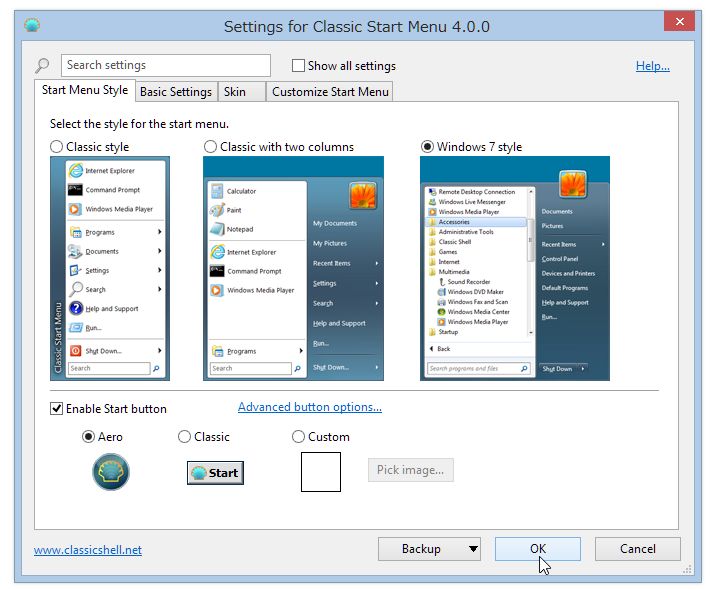The width and height of the screenshot is (713, 590).
Task: Select Classic with two columns option
Action: (x=210, y=147)
